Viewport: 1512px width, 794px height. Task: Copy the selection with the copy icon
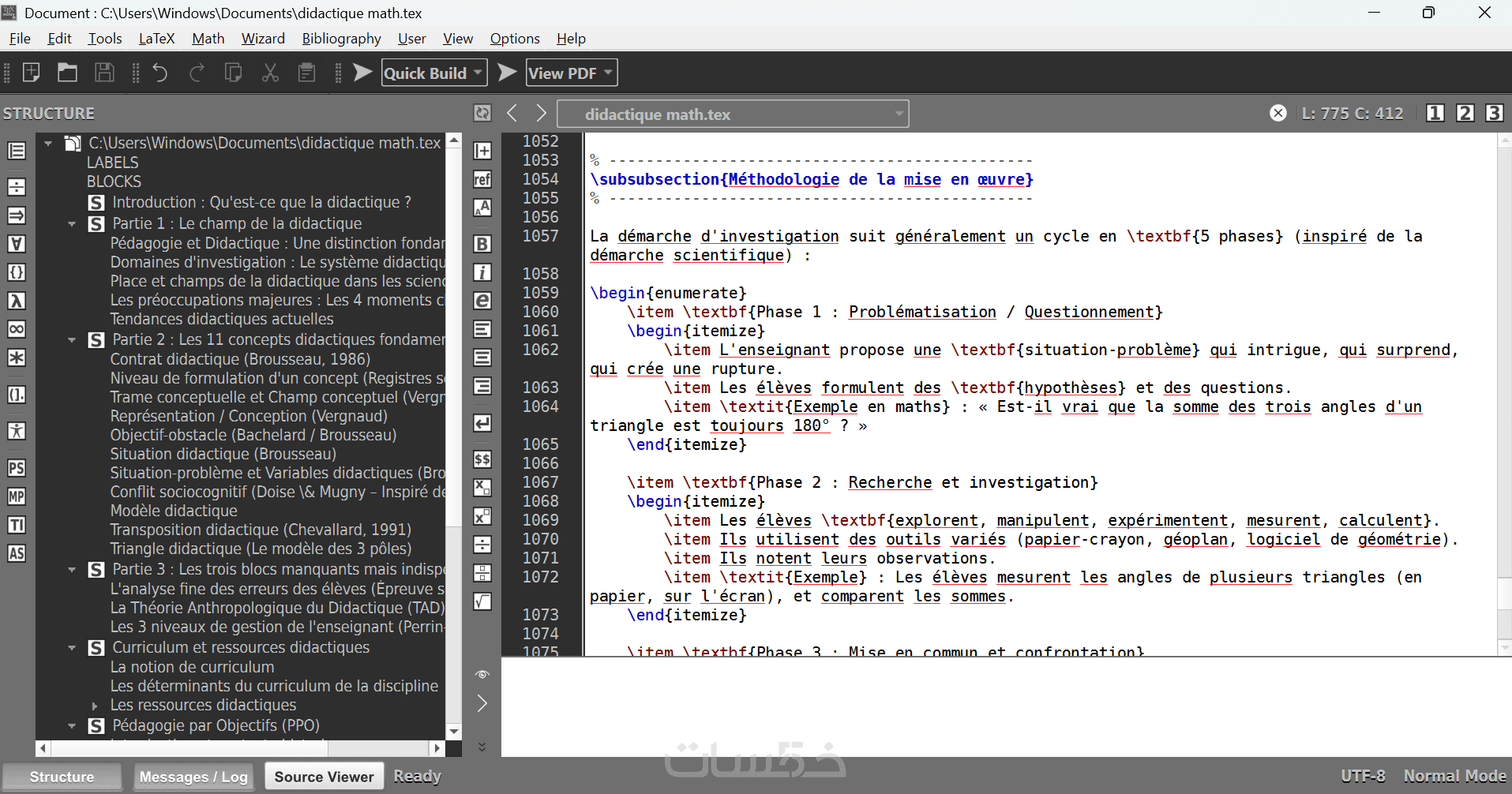[233, 73]
